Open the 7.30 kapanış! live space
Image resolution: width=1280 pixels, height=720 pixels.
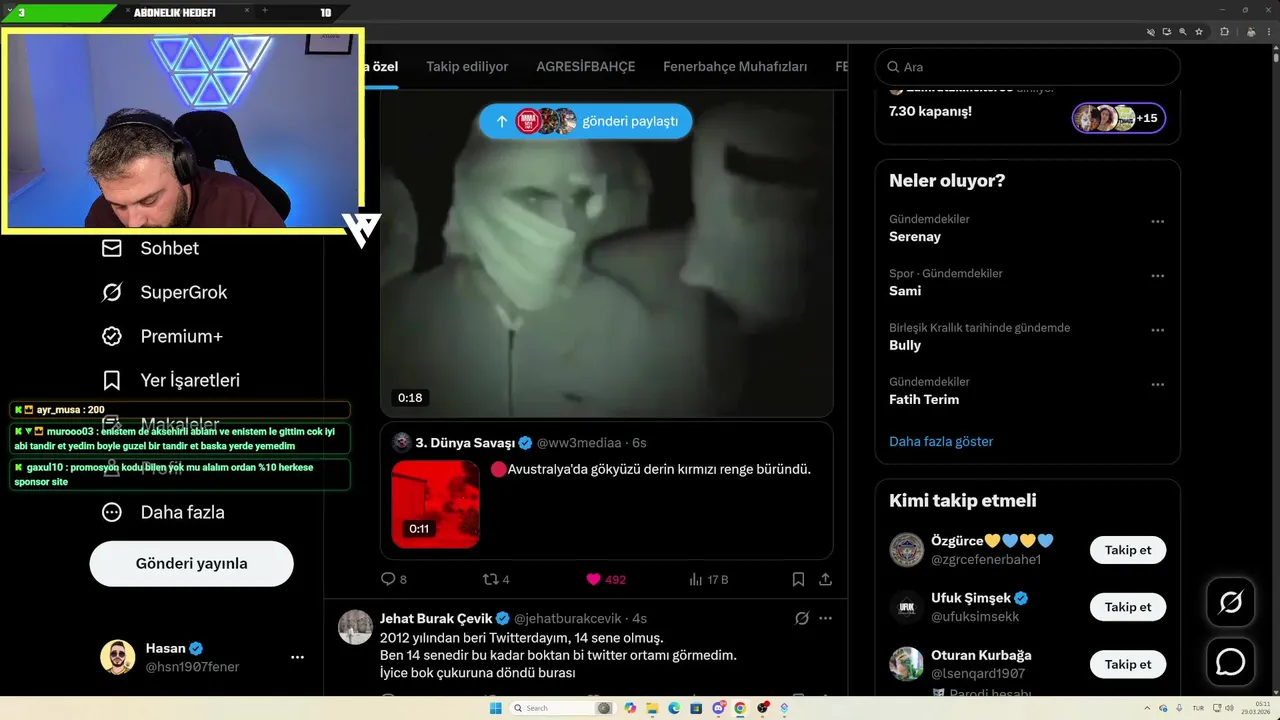click(x=930, y=111)
